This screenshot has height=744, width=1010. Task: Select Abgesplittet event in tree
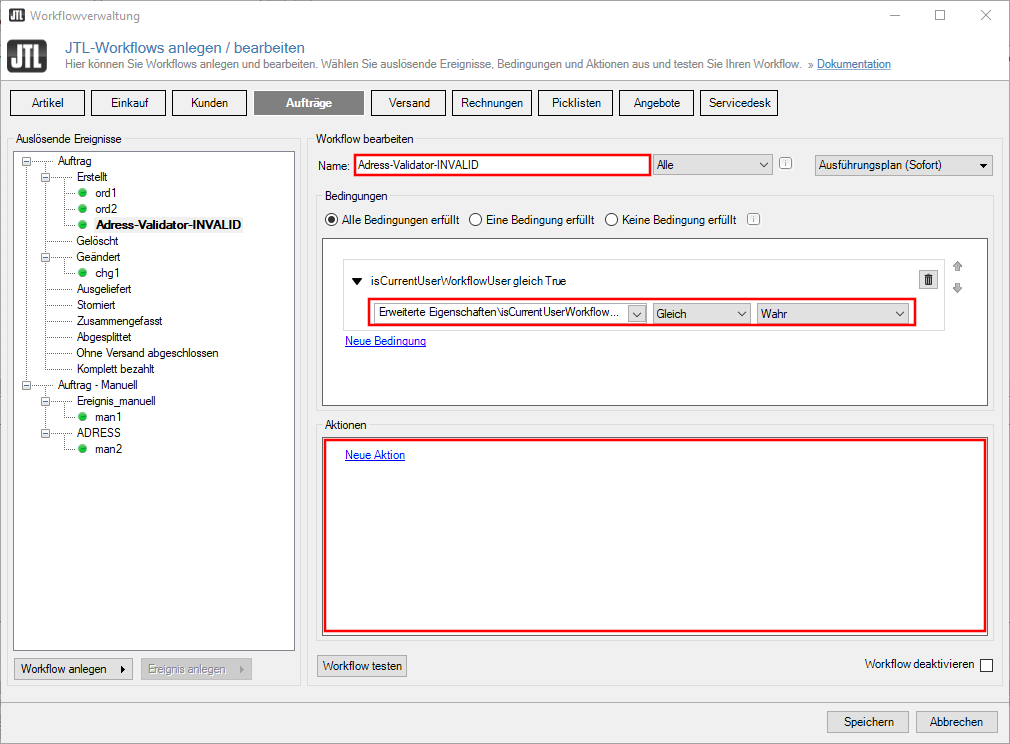[104, 337]
